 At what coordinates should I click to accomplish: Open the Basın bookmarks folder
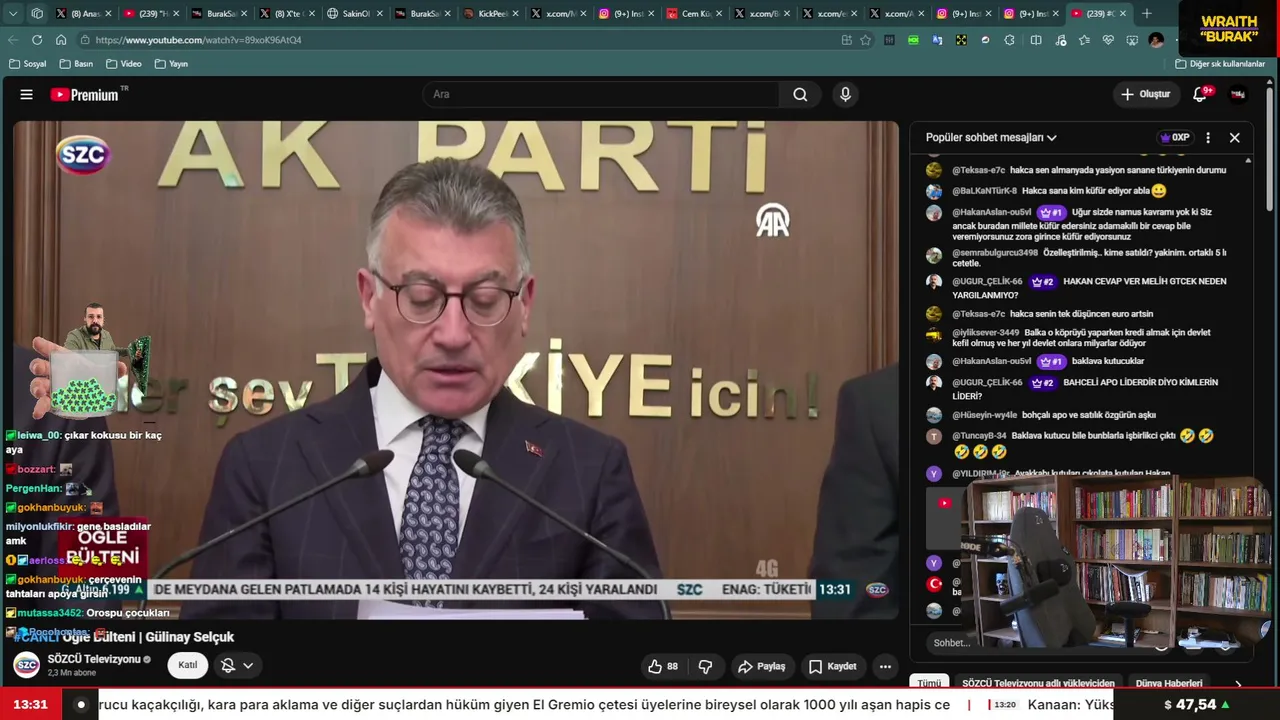[76, 64]
